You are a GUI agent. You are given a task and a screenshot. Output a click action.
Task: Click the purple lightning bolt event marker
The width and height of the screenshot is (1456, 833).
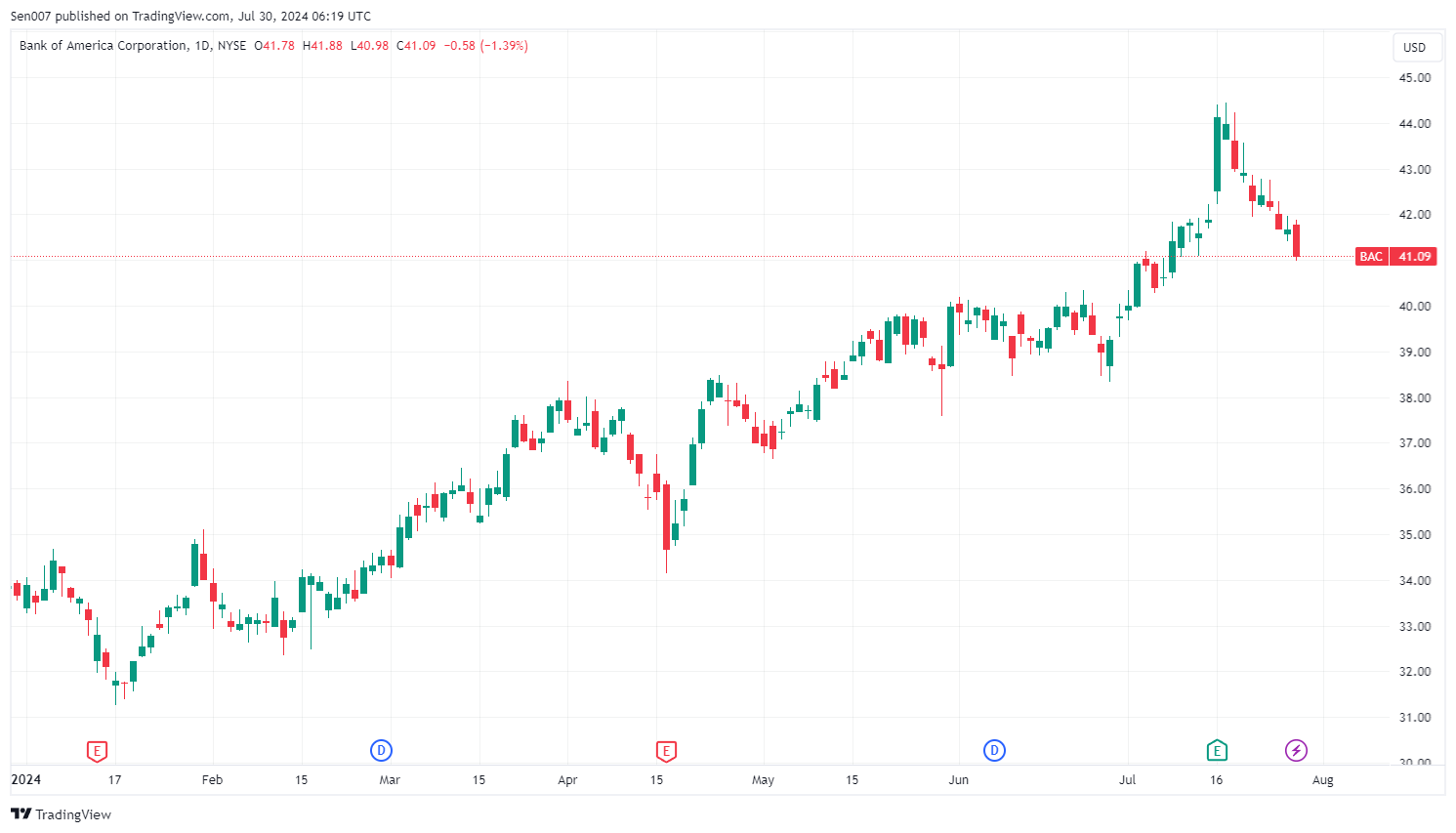coord(1296,751)
